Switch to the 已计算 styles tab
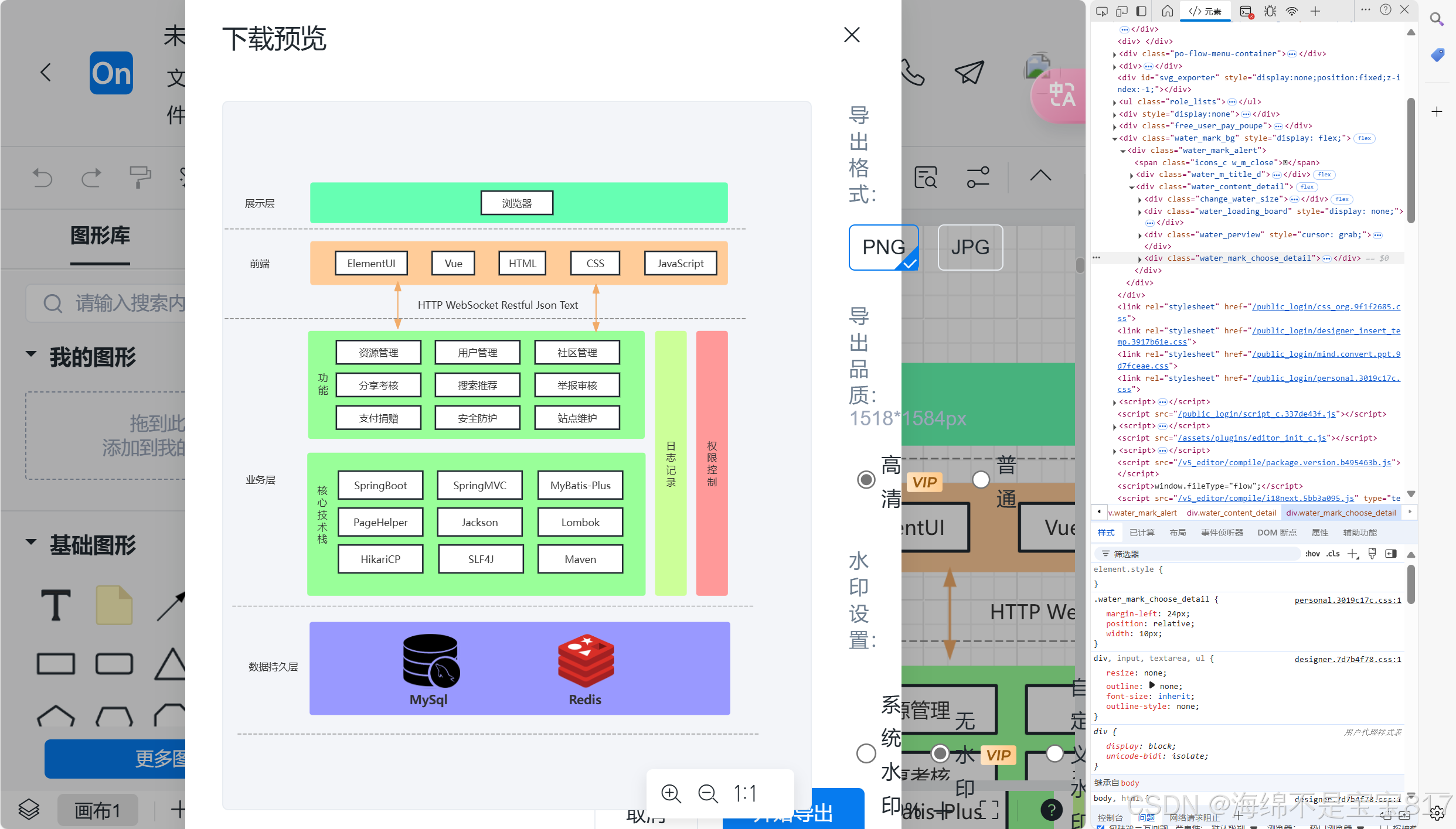Screen dimensions: 1456x829 [1142, 533]
